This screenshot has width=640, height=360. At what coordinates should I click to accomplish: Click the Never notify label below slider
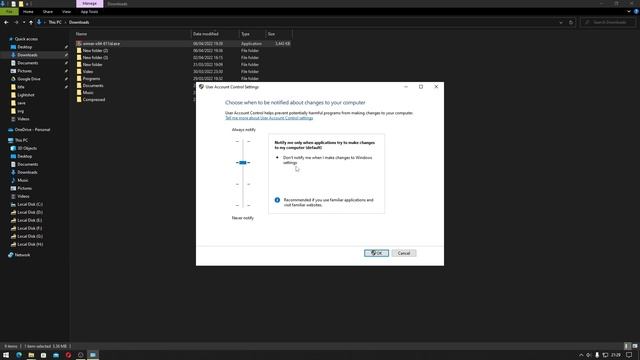(x=242, y=218)
